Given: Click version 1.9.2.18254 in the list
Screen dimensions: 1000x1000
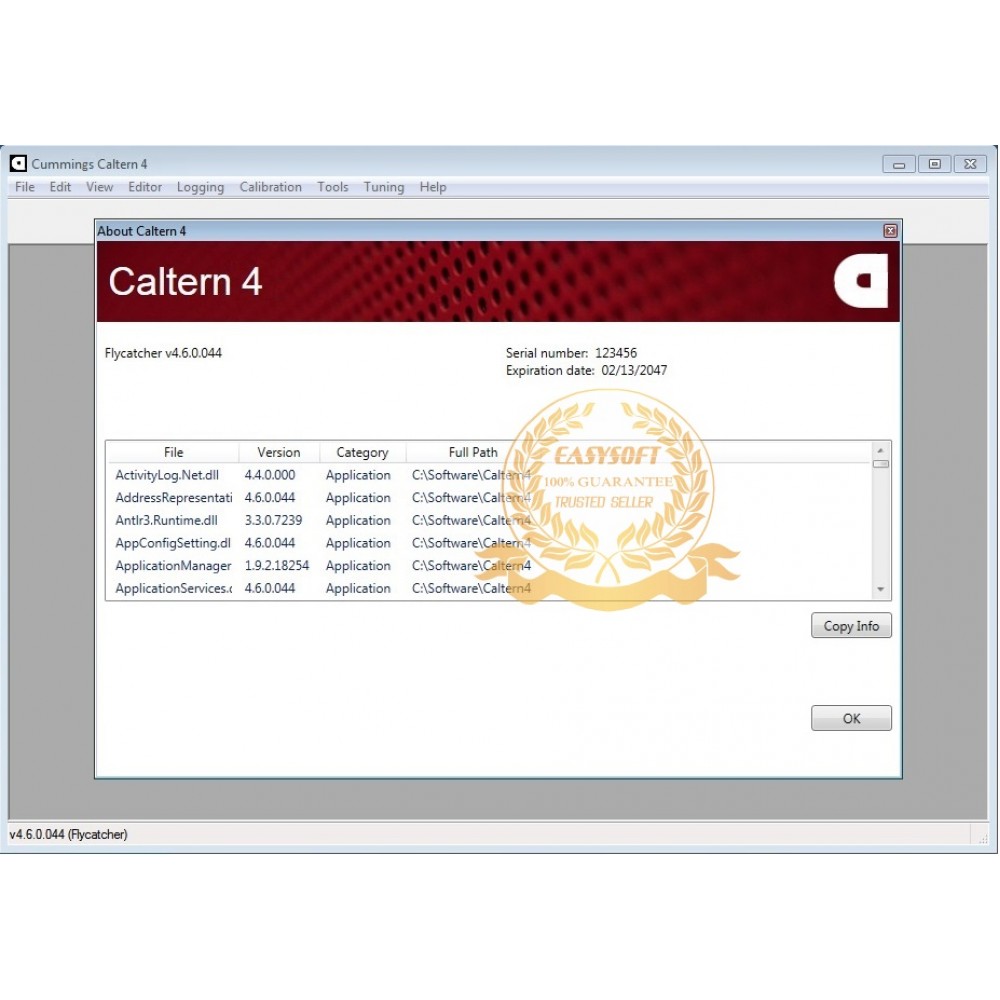Looking at the screenshot, I should pyautogui.click(x=277, y=566).
